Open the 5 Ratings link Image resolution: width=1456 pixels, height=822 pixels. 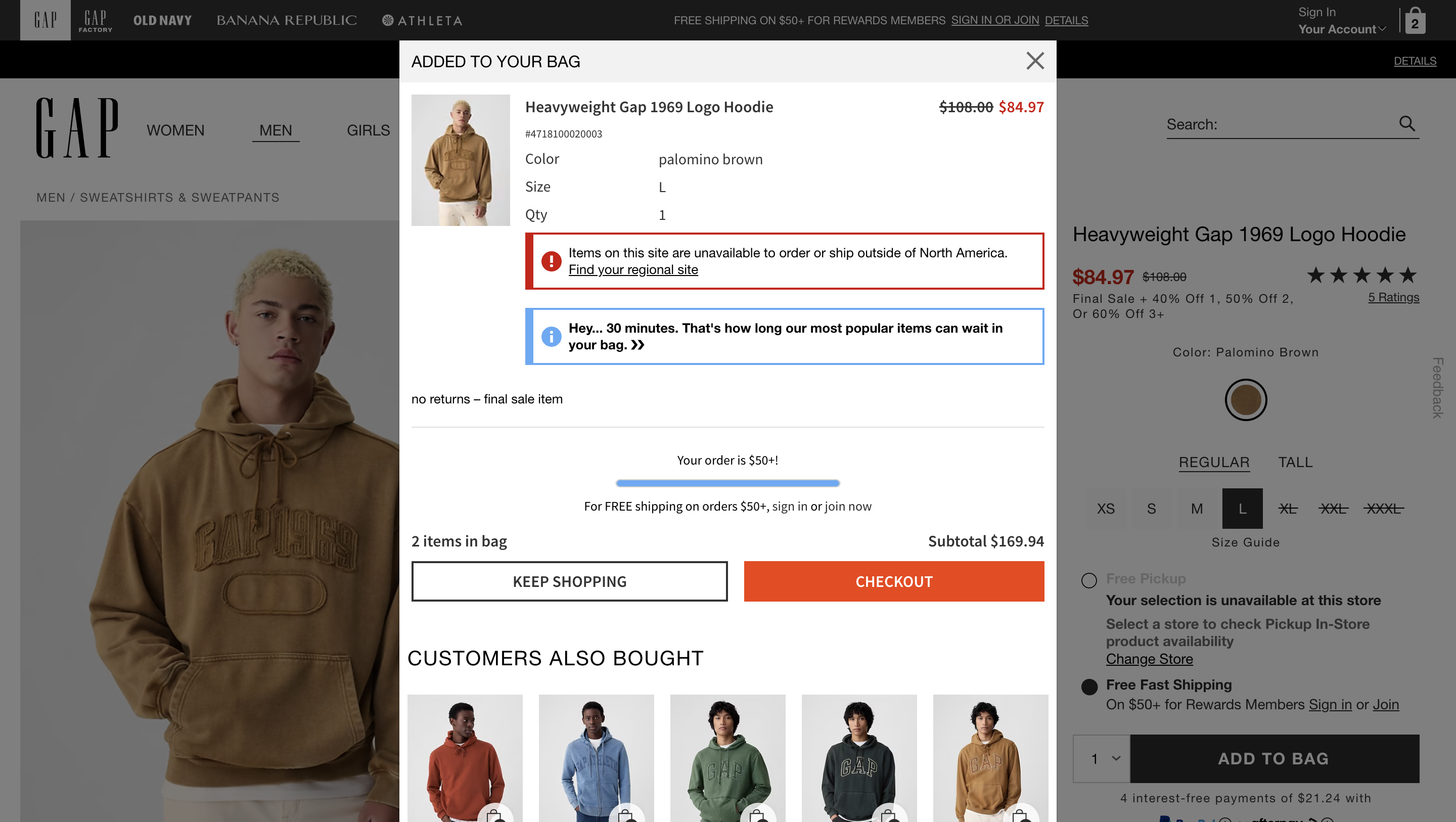pyautogui.click(x=1393, y=297)
